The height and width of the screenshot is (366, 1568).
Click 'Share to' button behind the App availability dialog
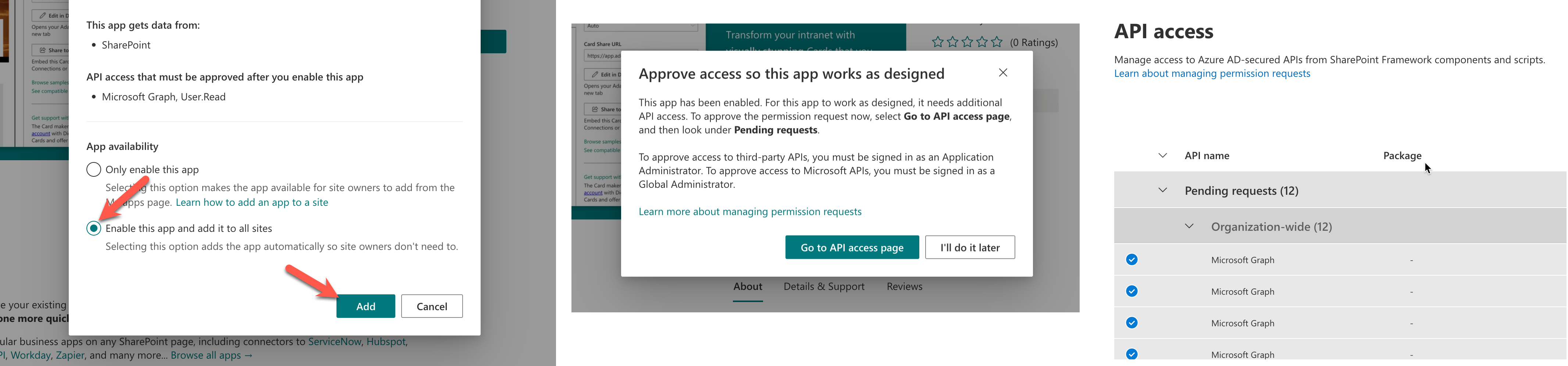point(50,50)
